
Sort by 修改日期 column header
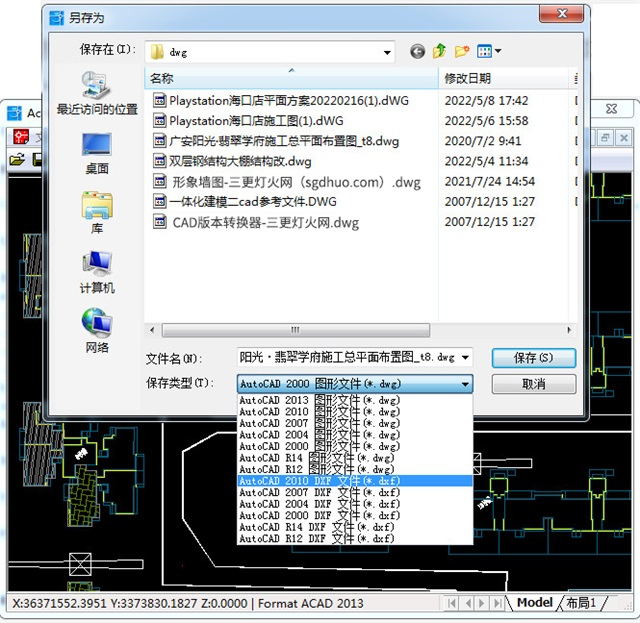click(x=503, y=78)
